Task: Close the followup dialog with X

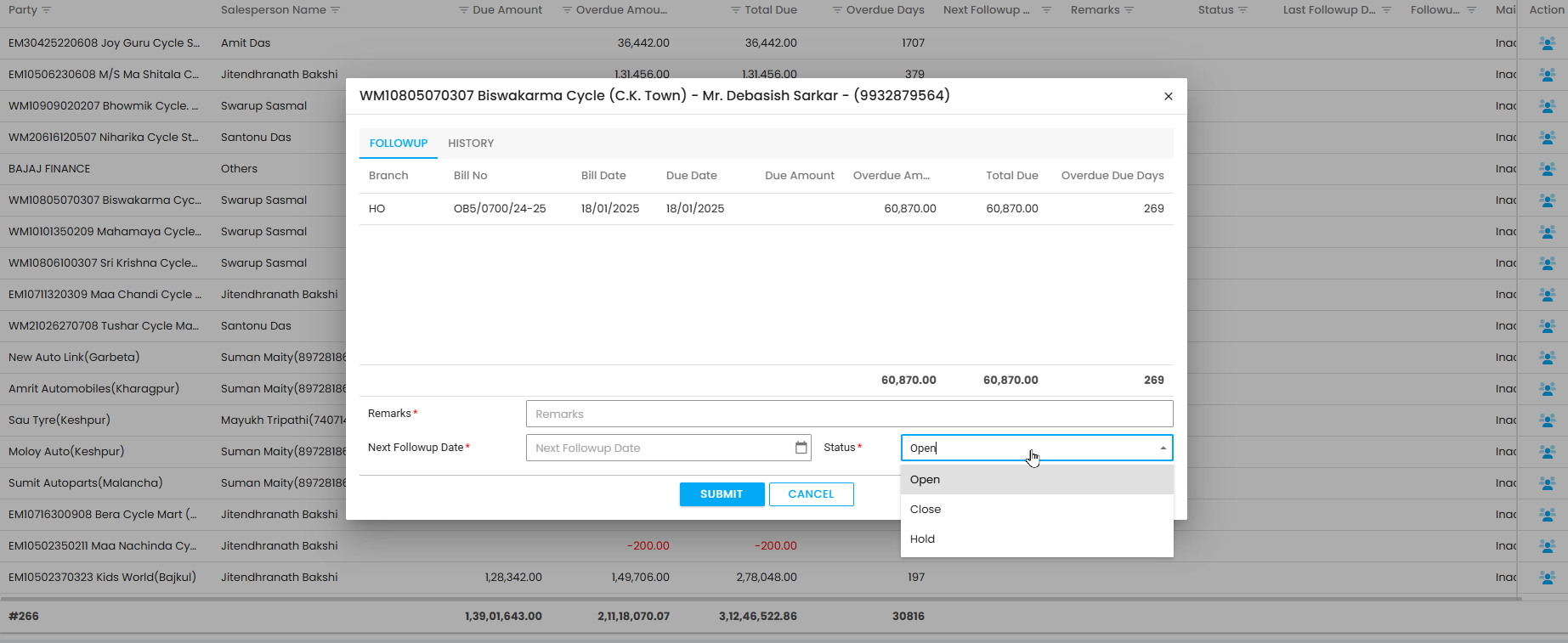Action: 1169,96
